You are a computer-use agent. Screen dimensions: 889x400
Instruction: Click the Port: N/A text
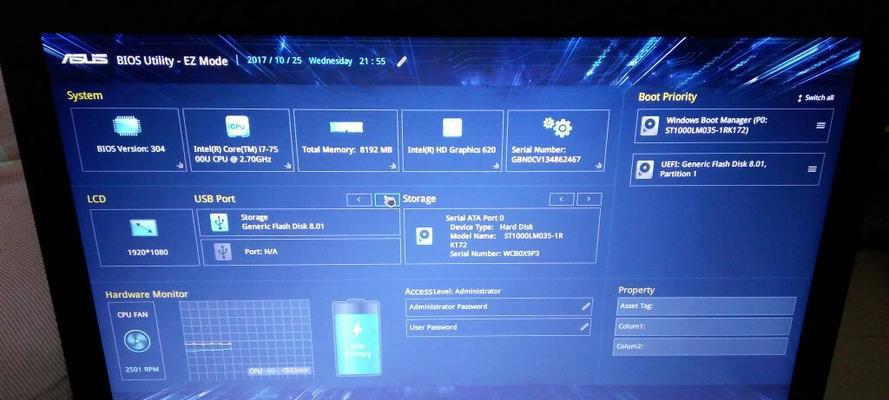coord(261,251)
